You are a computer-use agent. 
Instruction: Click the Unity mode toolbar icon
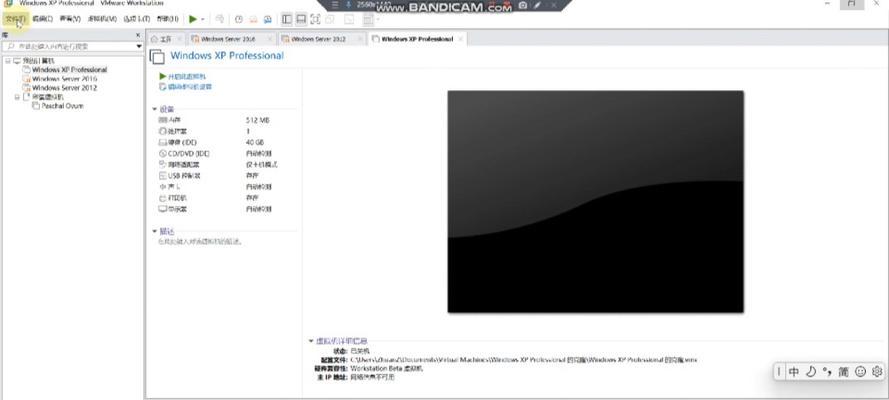click(x=330, y=19)
